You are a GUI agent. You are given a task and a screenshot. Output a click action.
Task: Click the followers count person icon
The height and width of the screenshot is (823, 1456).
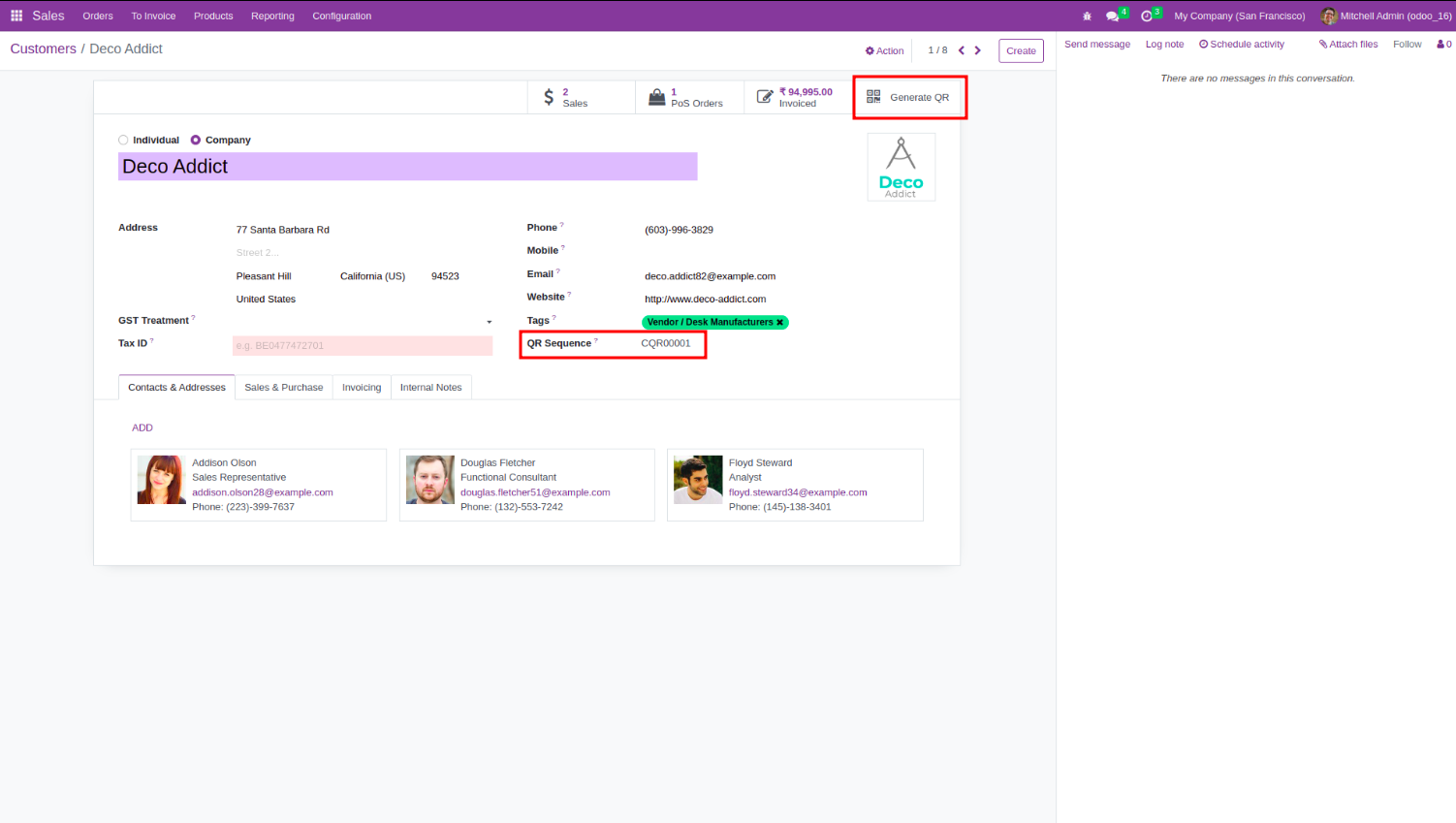pos(1440,45)
